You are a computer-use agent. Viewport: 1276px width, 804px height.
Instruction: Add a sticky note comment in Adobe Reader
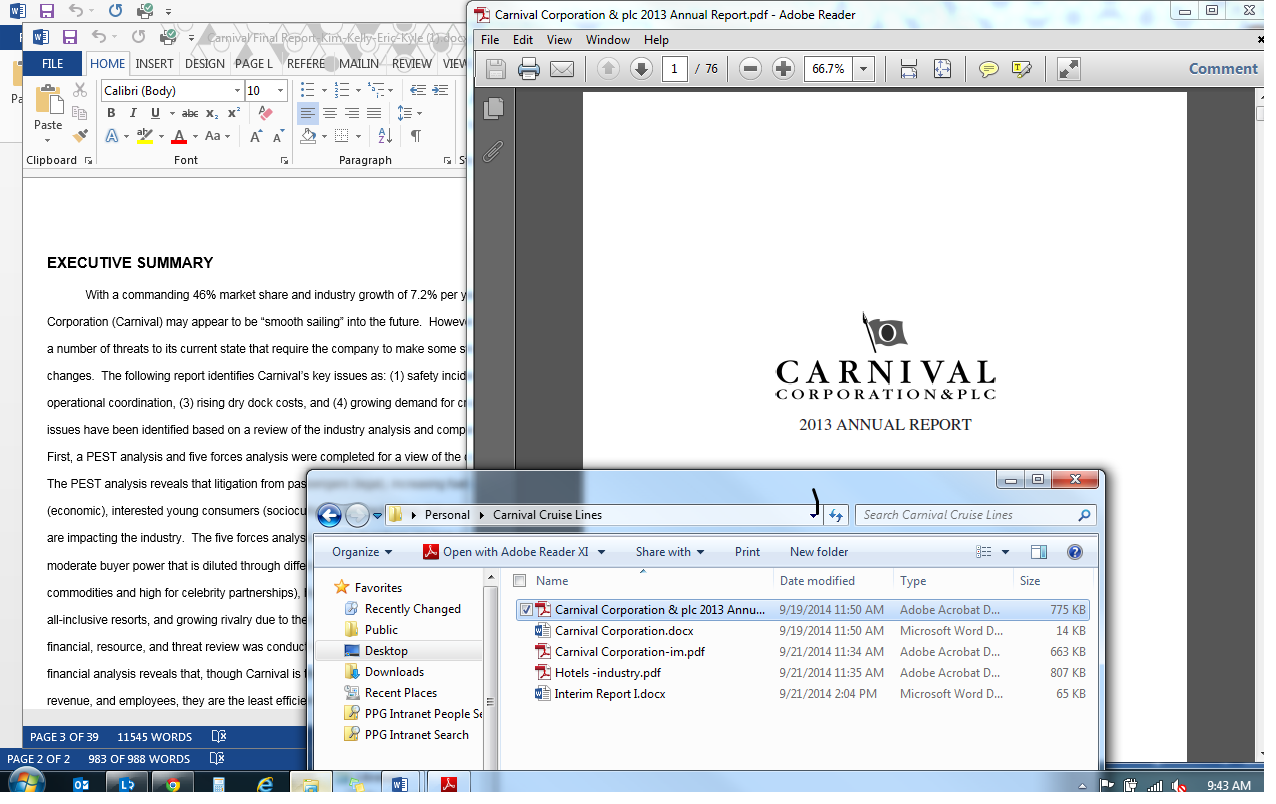pyautogui.click(x=988, y=69)
